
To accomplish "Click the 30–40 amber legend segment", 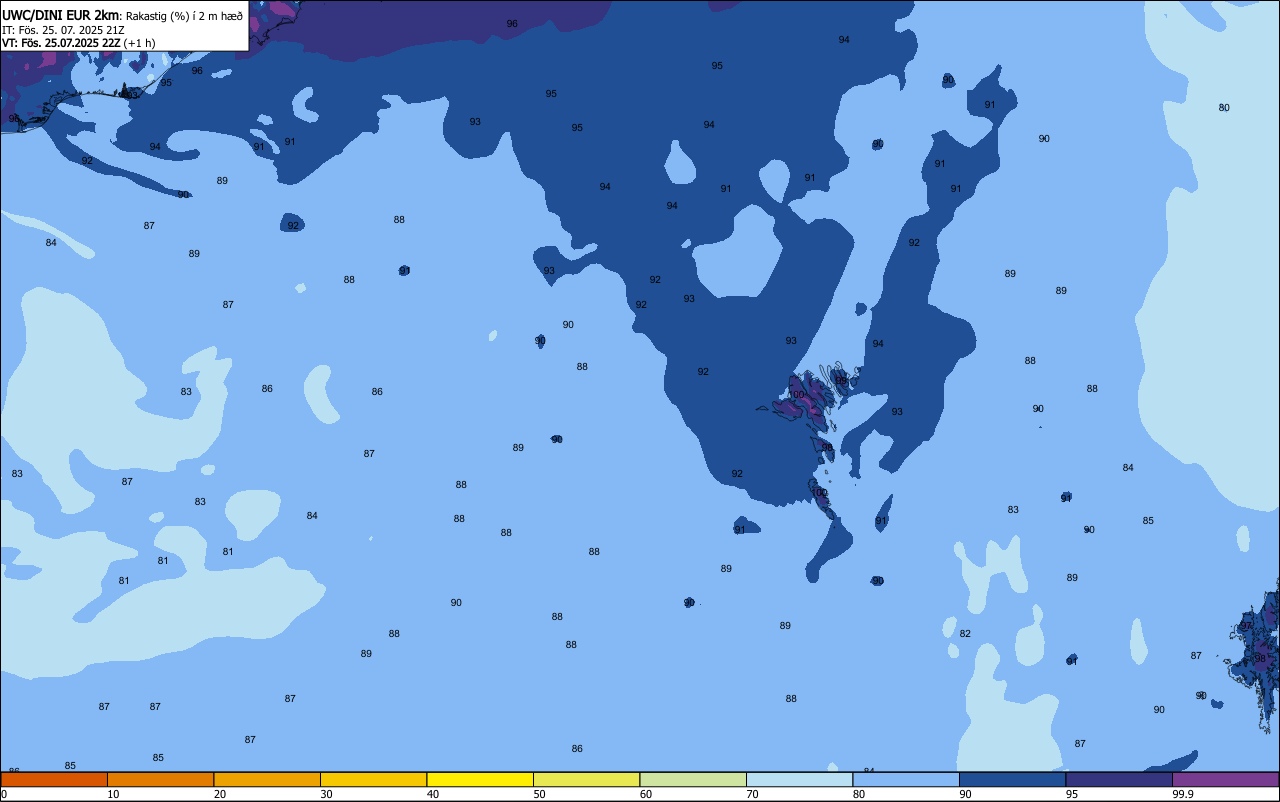I will coord(373,779).
